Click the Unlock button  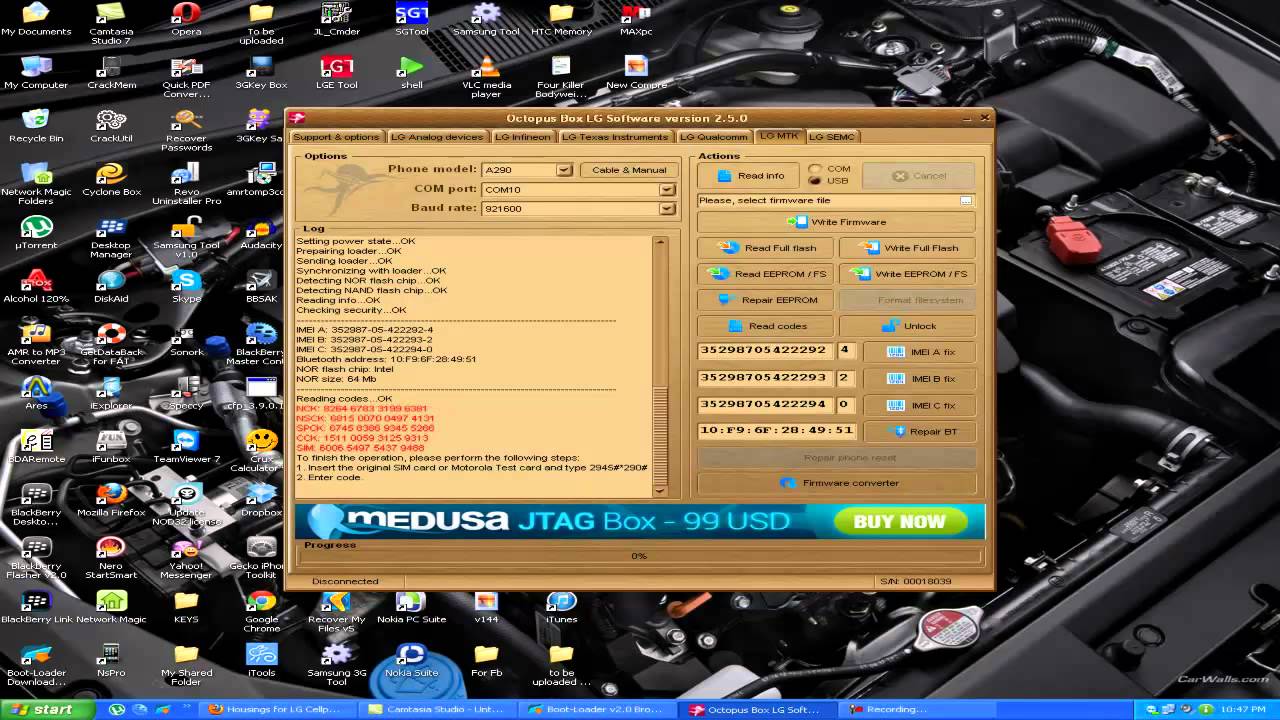[x=907, y=326]
